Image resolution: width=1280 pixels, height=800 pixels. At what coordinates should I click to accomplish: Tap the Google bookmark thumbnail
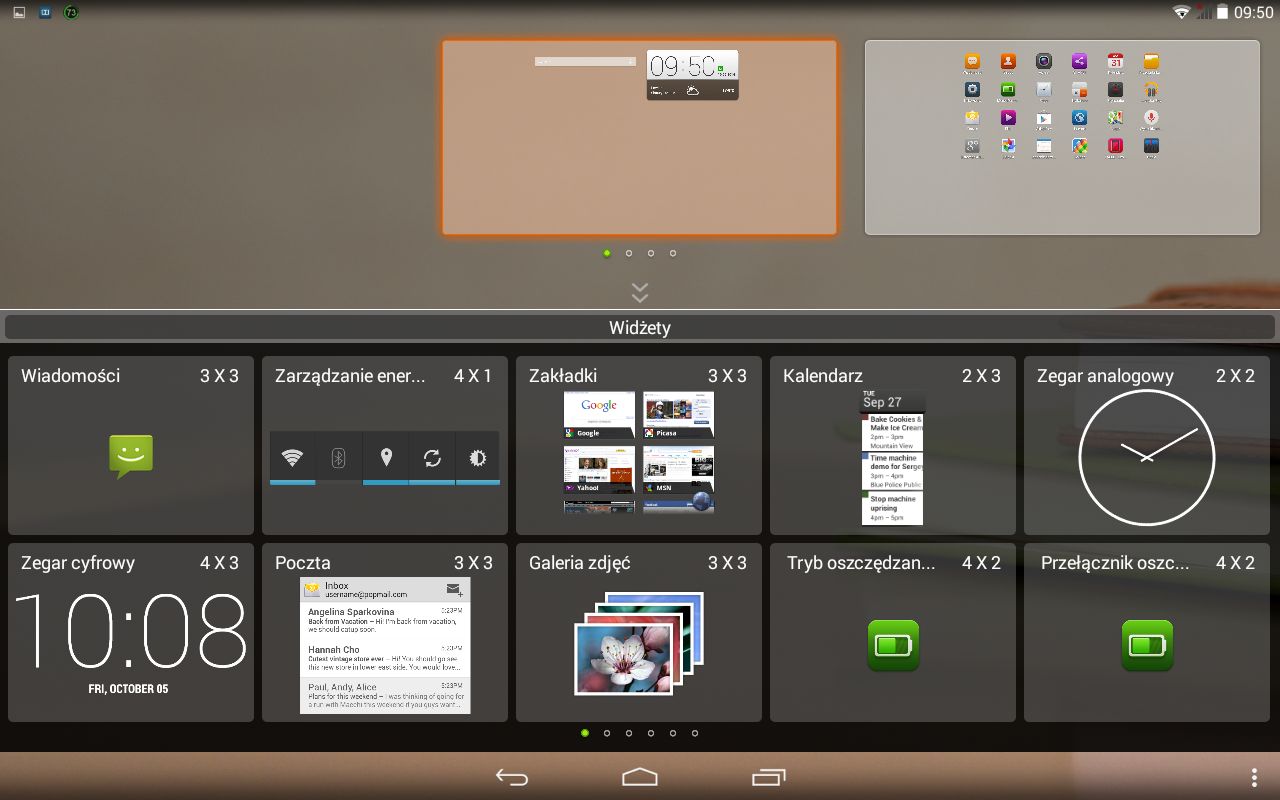pyautogui.click(x=599, y=415)
